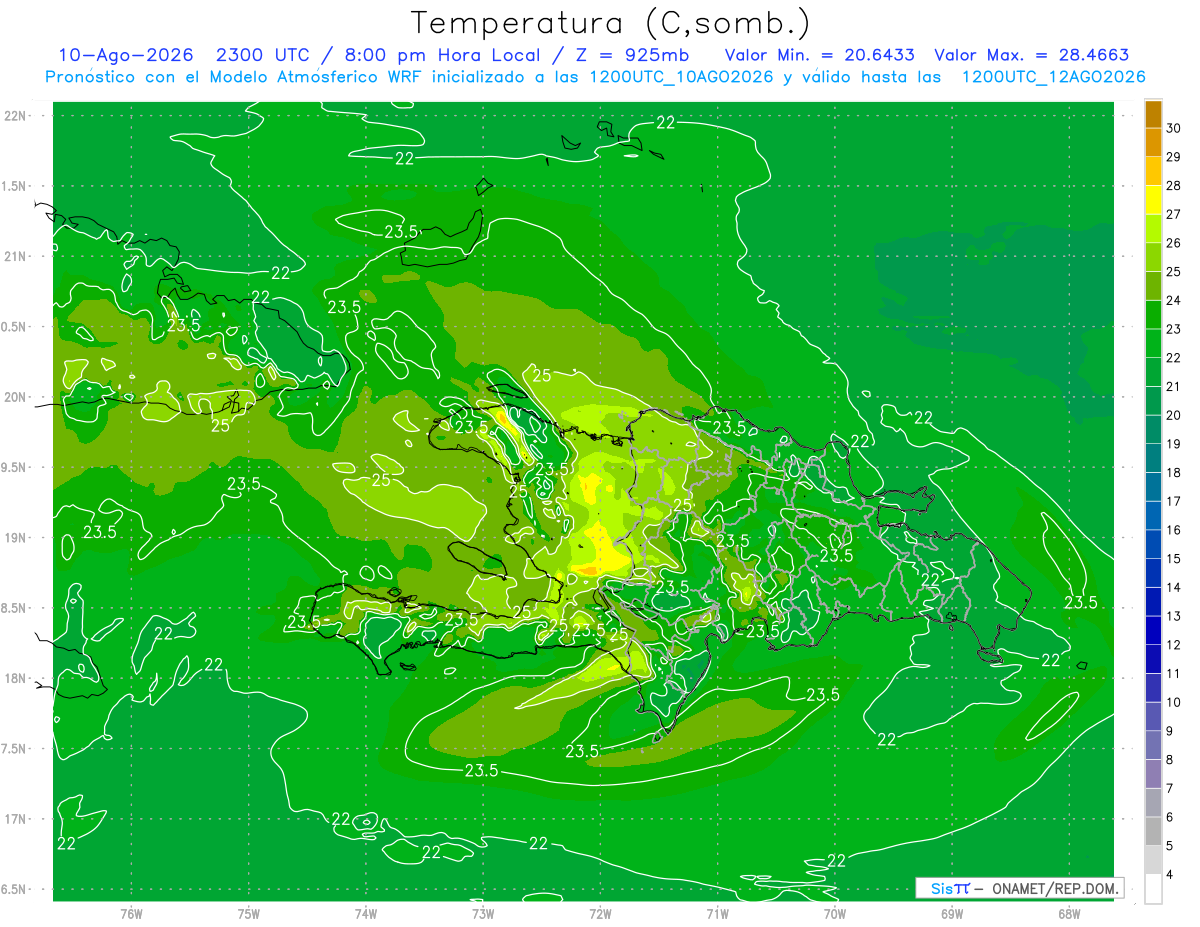Select the date text "10-Ago-2026"
The width and height of the screenshot is (1200, 927).
125,56
